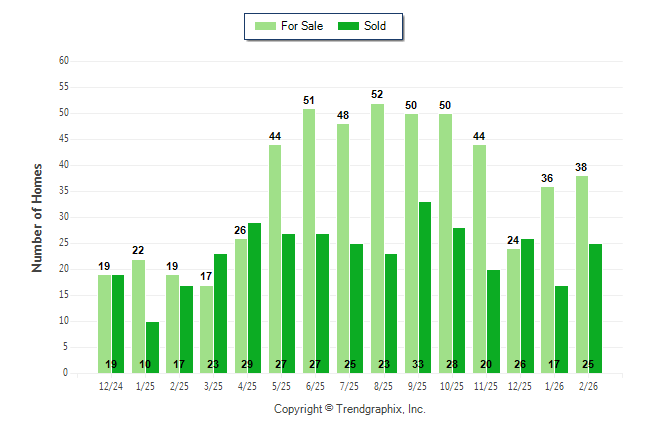Viewport: 646px width, 434px height.
Task: Click the Sold bar for 1/25
Action: (152, 347)
